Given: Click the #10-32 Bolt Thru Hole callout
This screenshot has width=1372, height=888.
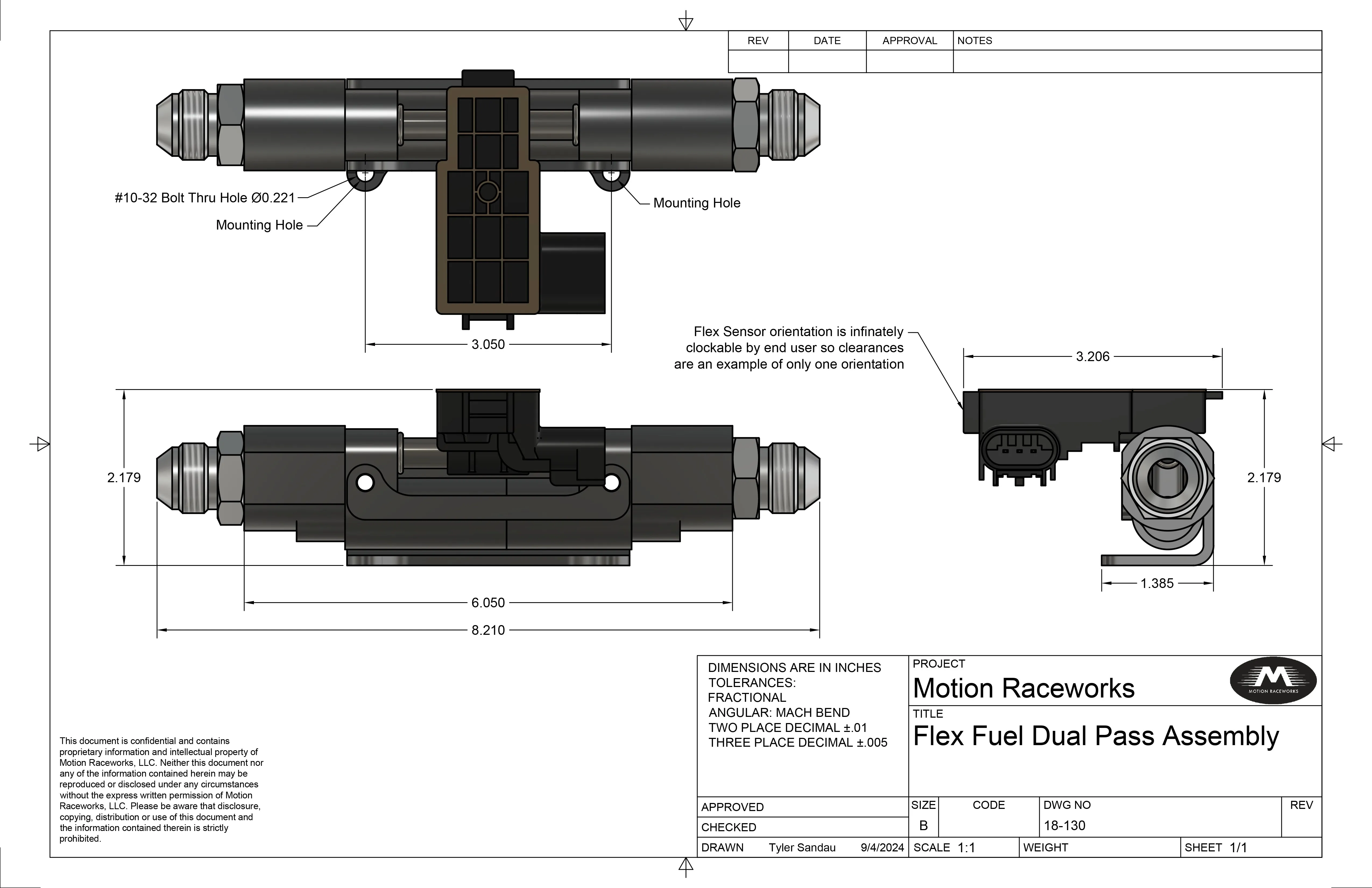Looking at the screenshot, I should click(205, 198).
